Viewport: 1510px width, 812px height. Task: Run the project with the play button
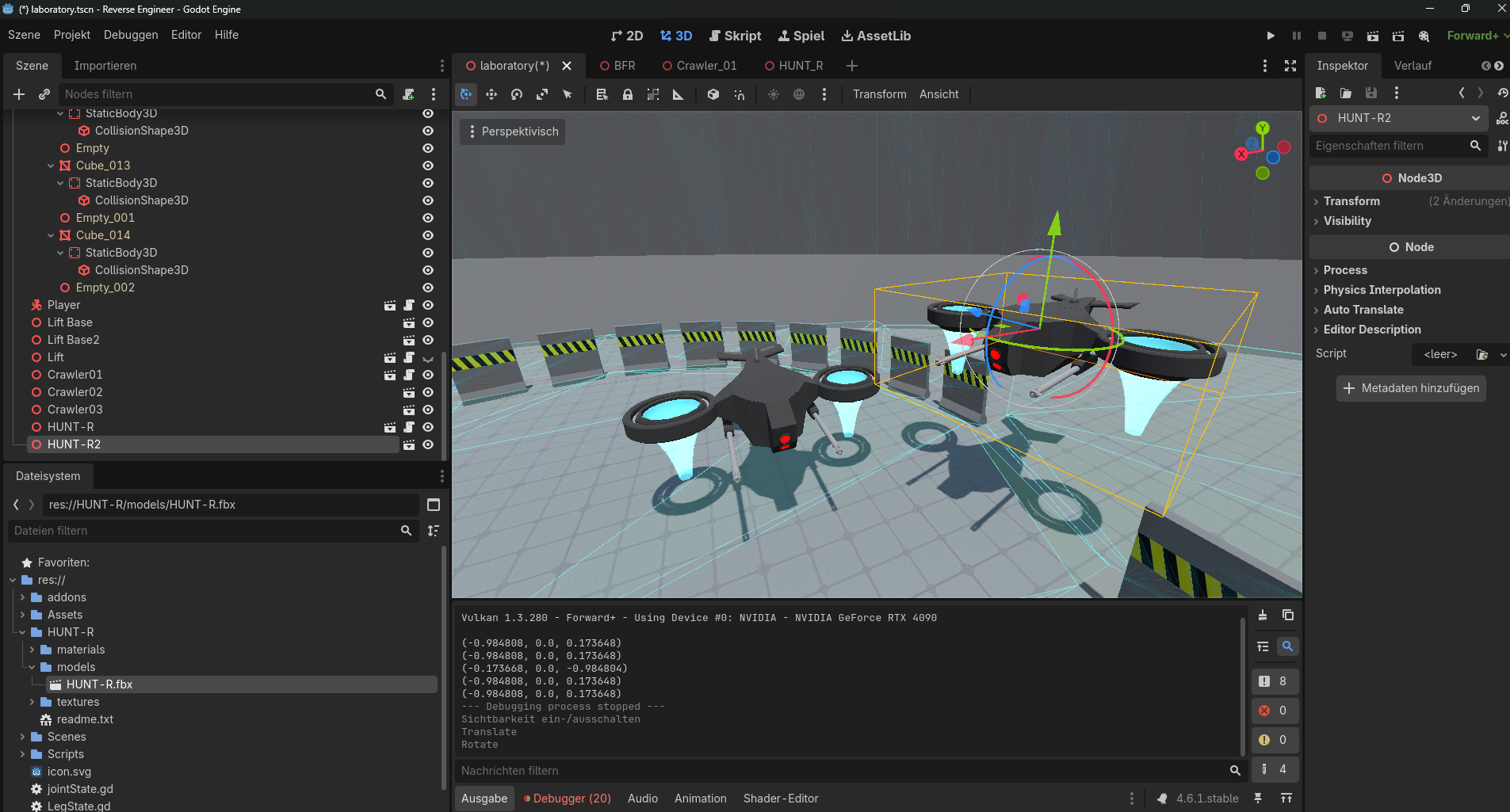1271,36
